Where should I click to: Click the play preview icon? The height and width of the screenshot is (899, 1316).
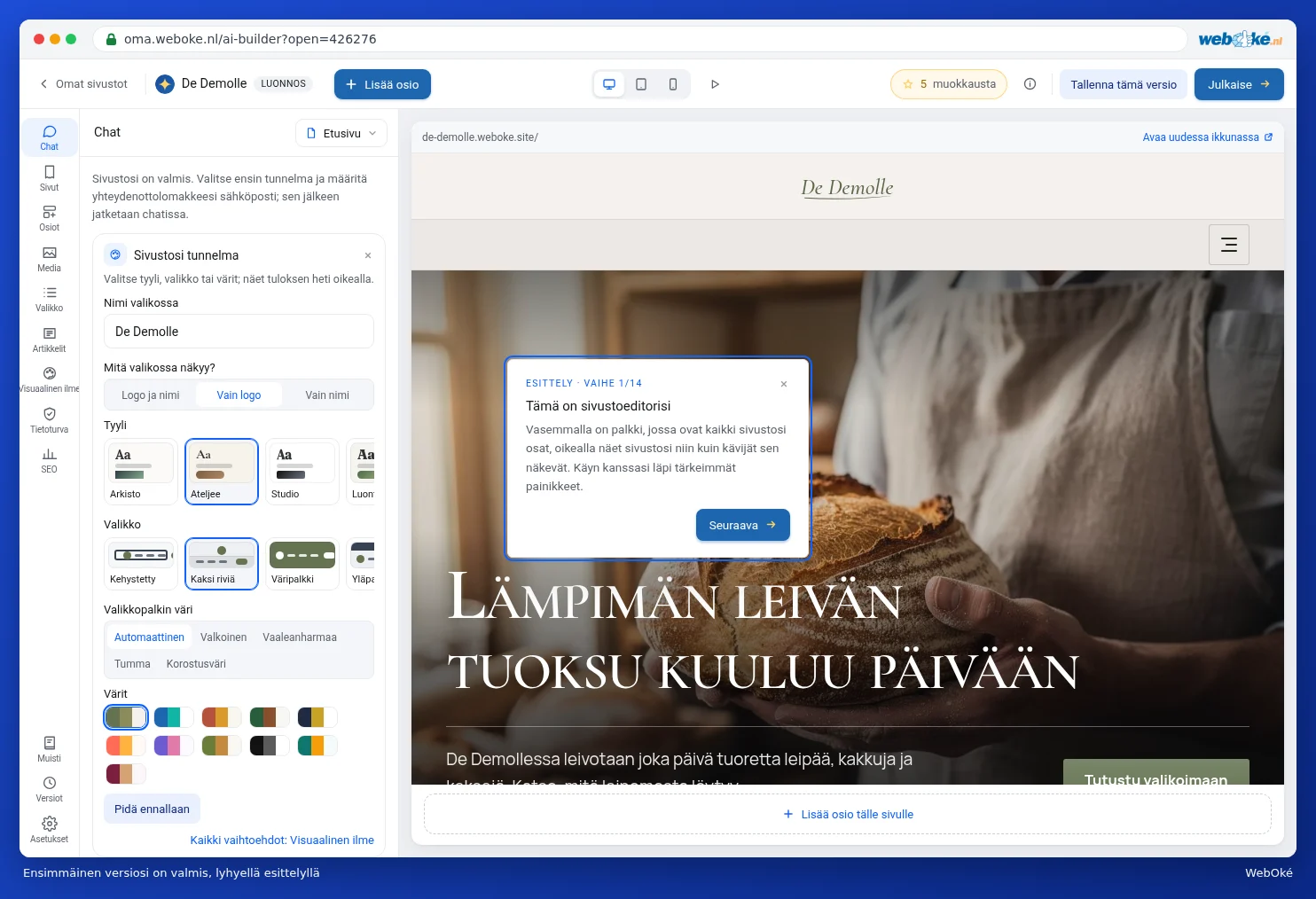[715, 84]
